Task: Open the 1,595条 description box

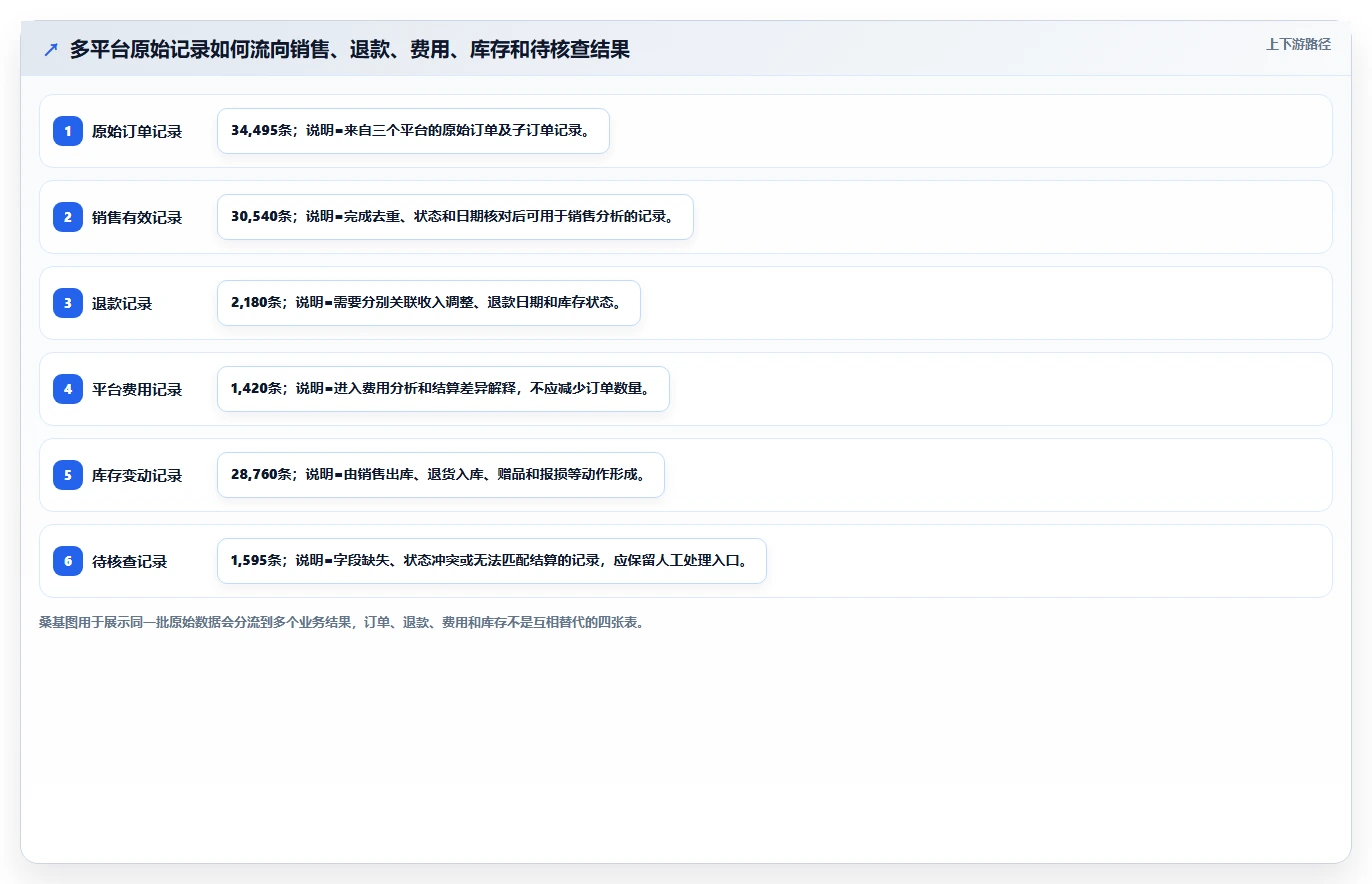Action: tap(491, 561)
